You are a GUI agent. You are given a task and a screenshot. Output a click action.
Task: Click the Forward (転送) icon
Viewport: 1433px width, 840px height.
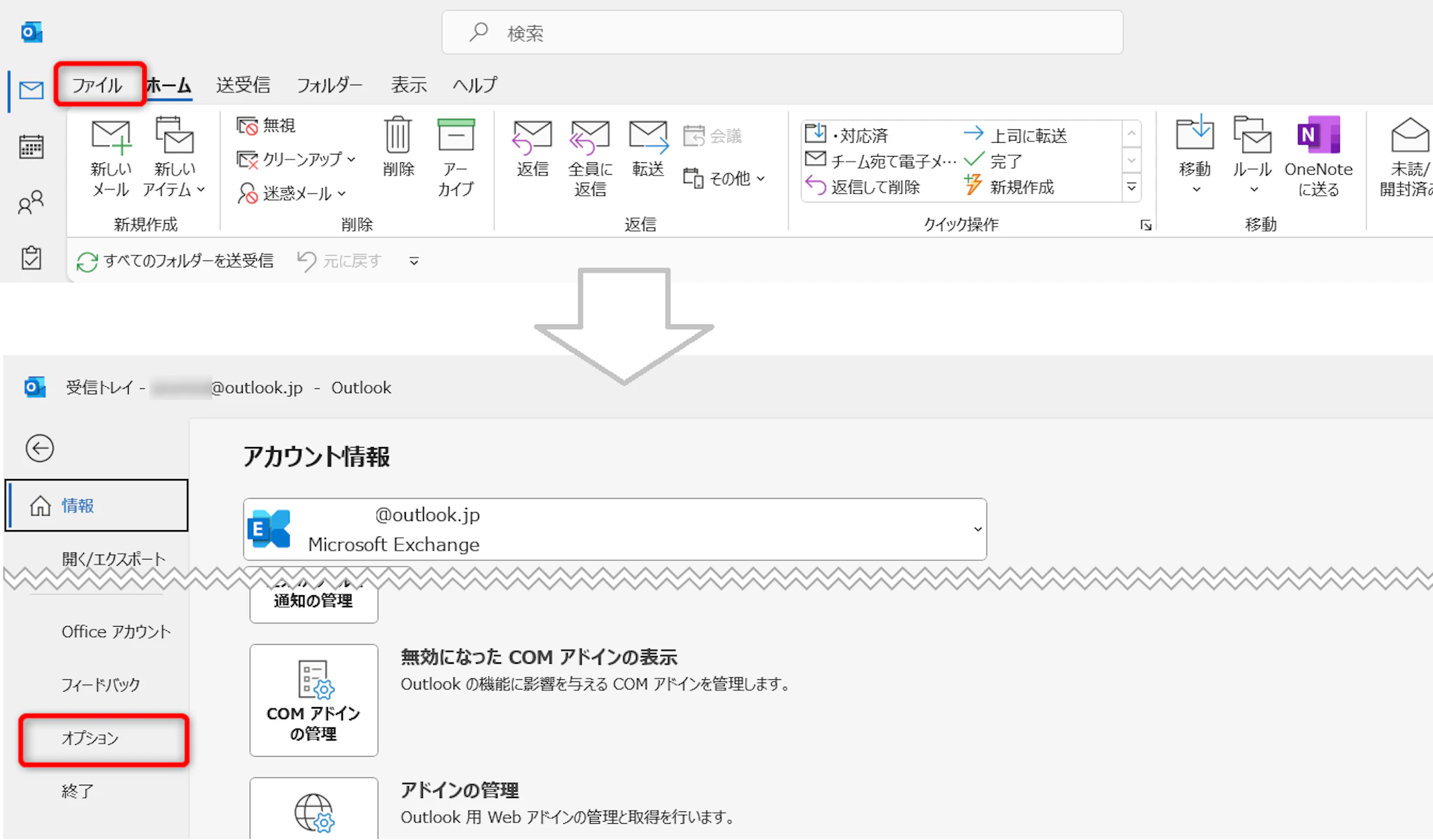pos(648,137)
